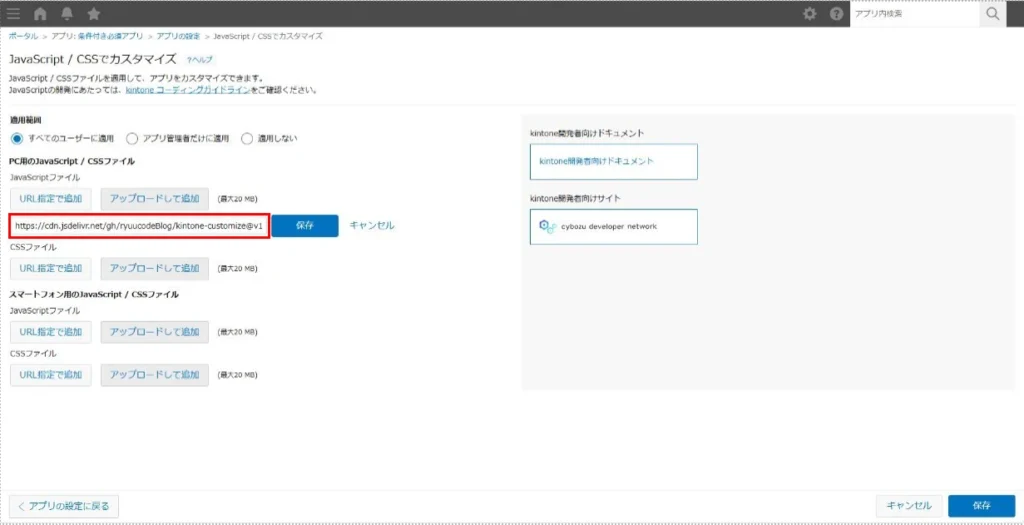Open favorites star icon
Image resolution: width=1024 pixels, height=525 pixels.
pyautogui.click(x=93, y=14)
